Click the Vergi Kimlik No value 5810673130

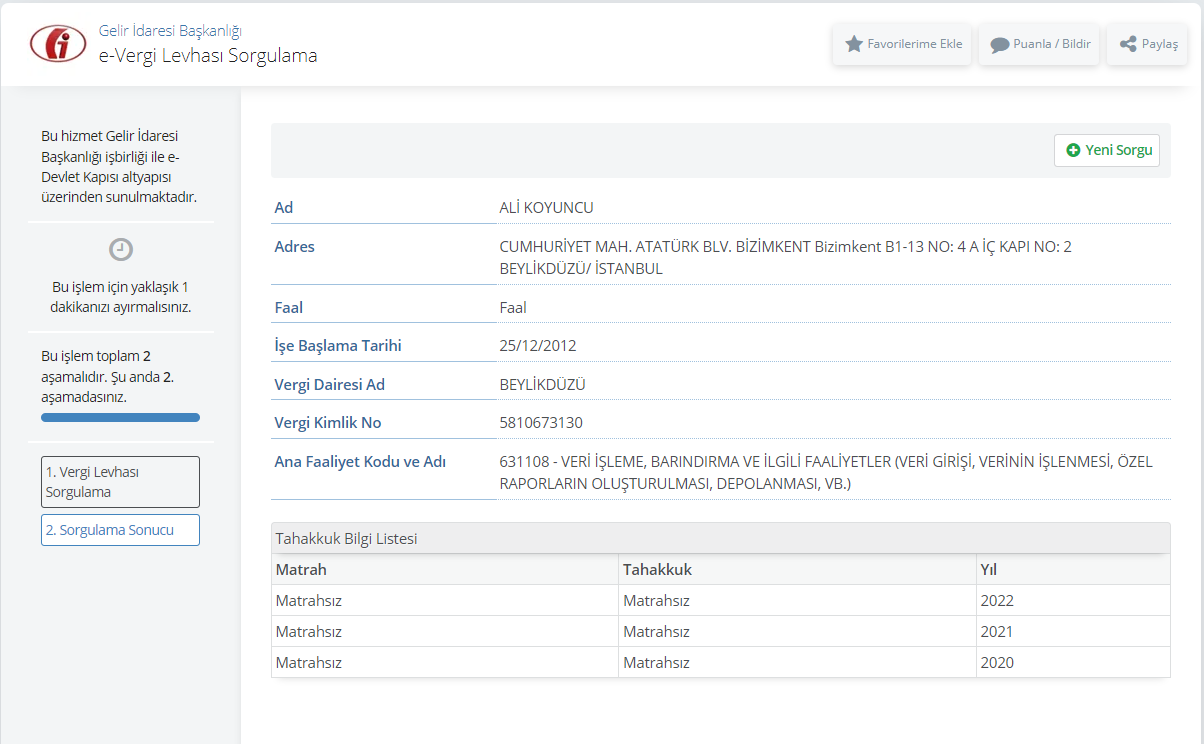click(x=541, y=423)
